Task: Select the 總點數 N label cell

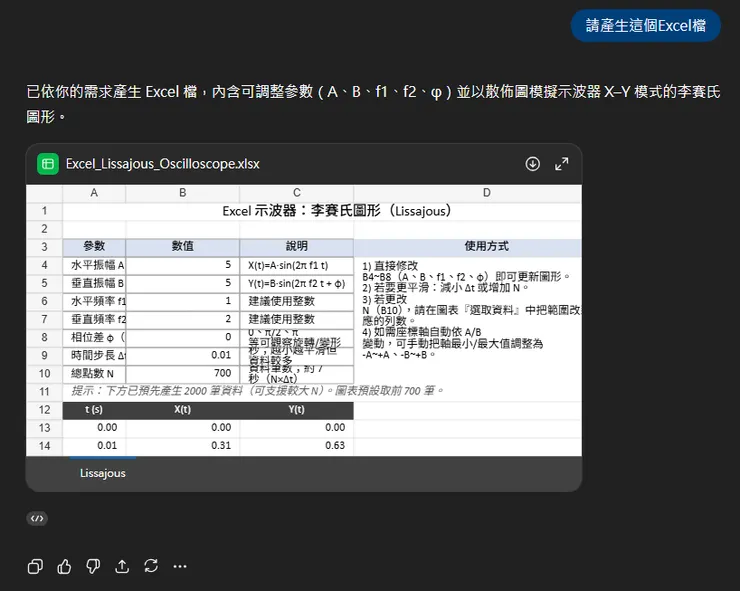Action: pos(94,373)
